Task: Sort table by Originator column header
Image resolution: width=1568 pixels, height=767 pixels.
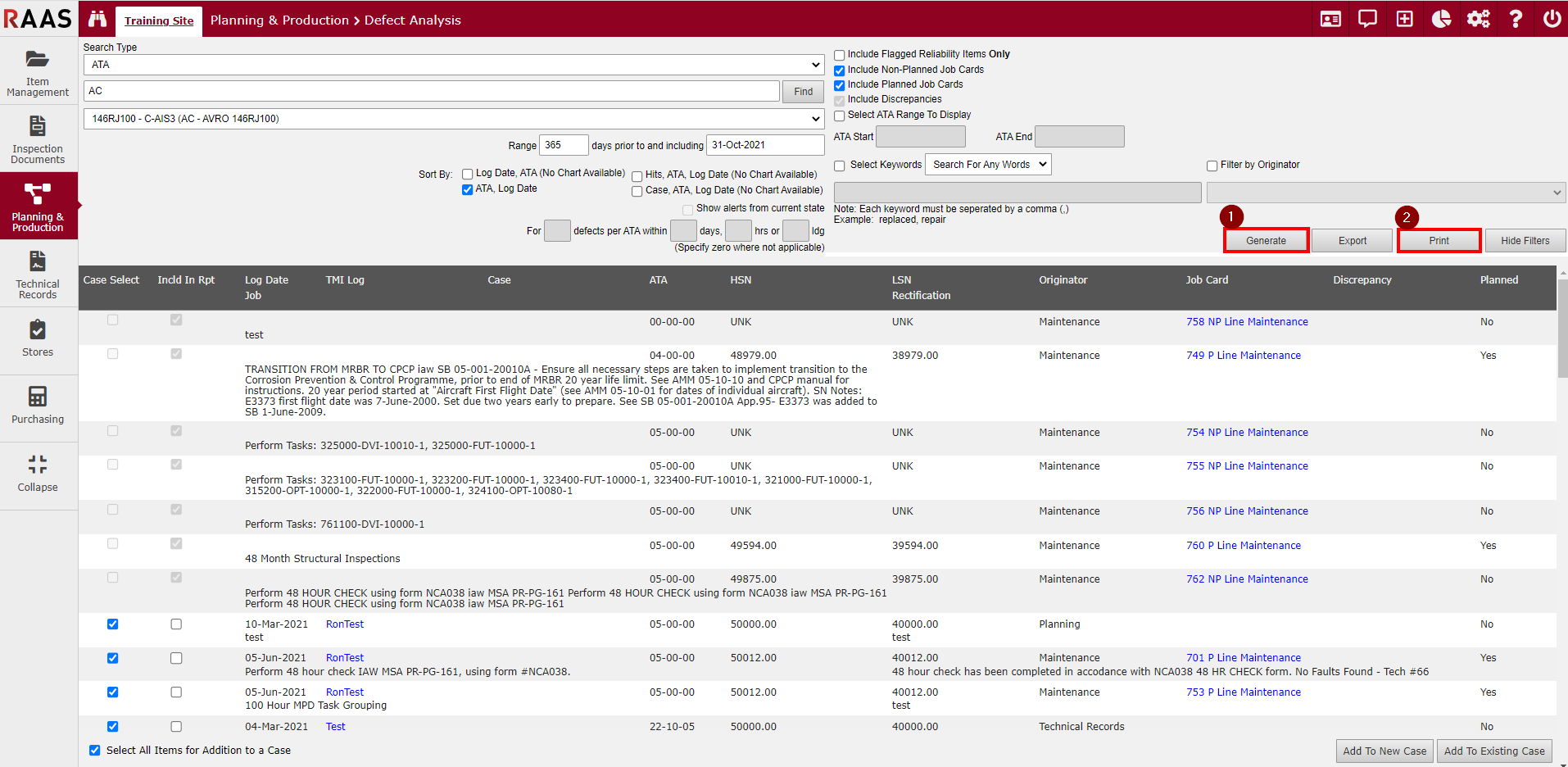Action: pyautogui.click(x=1063, y=280)
